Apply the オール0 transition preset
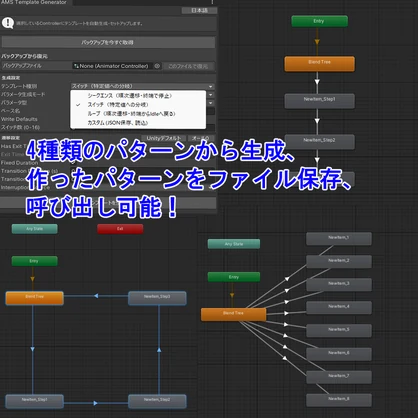 [200, 138]
